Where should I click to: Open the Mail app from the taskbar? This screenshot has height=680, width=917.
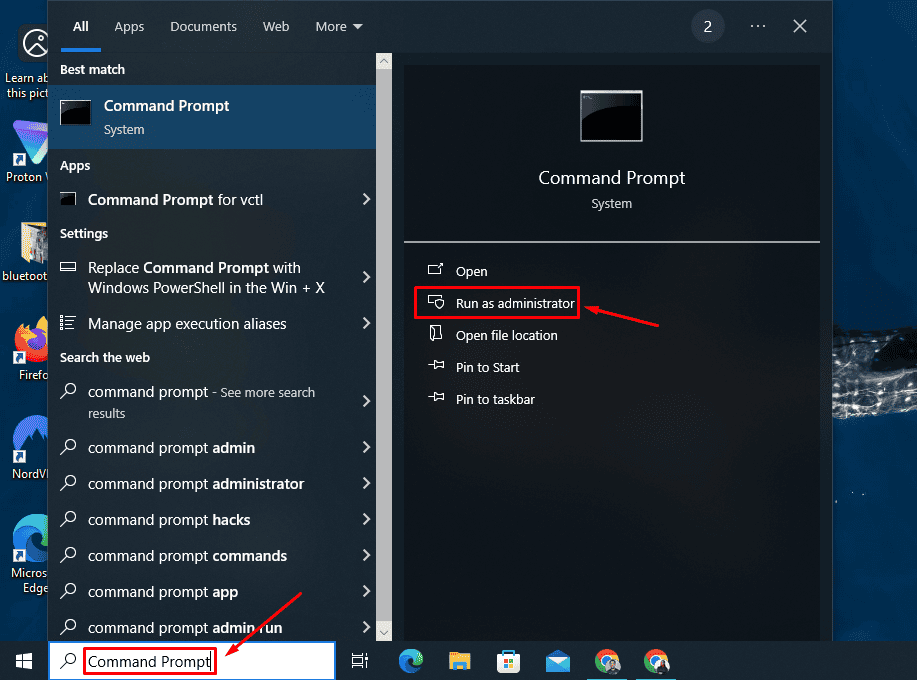[558, 662]
